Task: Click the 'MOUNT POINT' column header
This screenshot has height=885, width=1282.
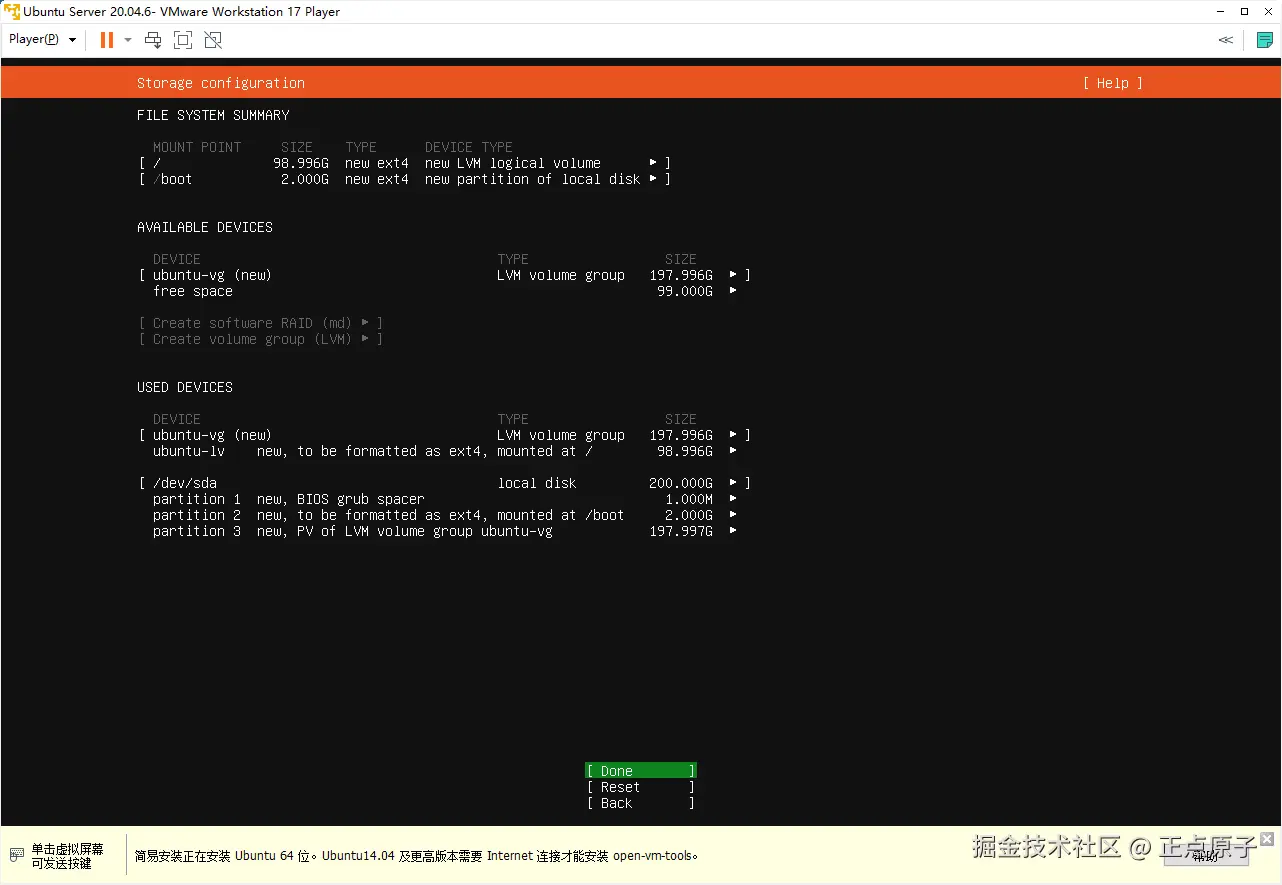Action: click(197, 147)
